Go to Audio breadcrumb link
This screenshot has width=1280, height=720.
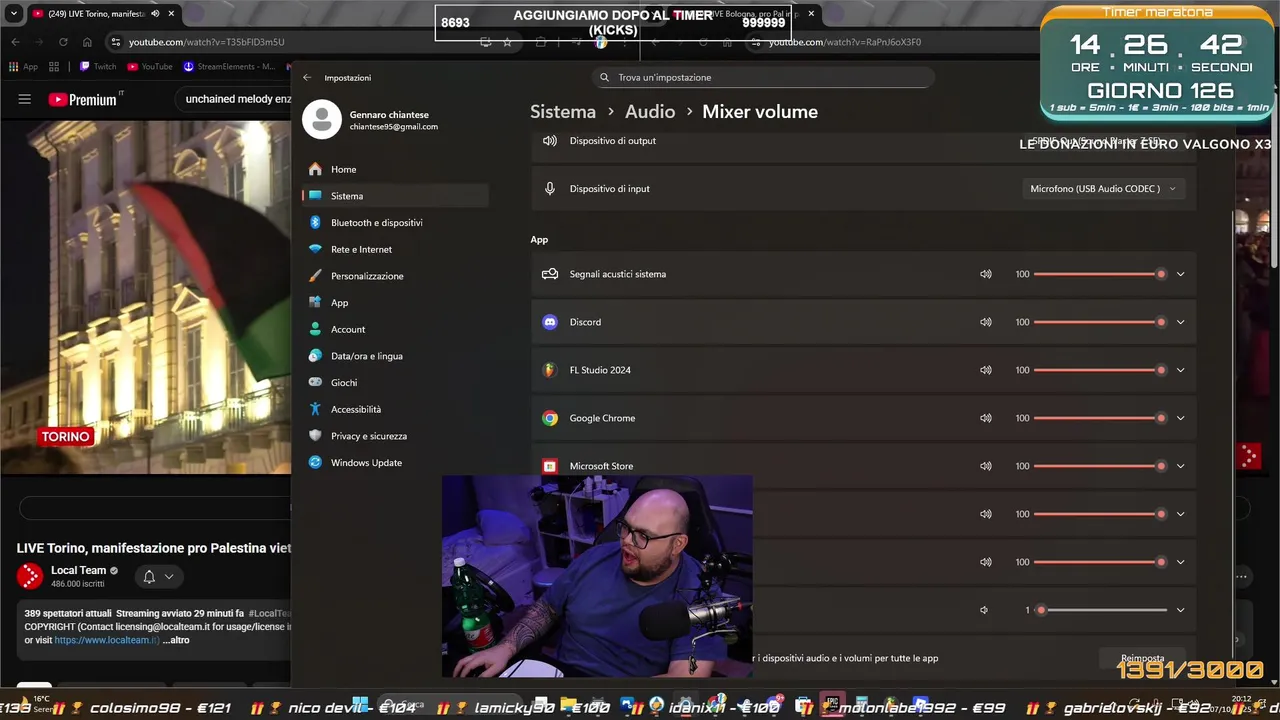click(650, 112)
